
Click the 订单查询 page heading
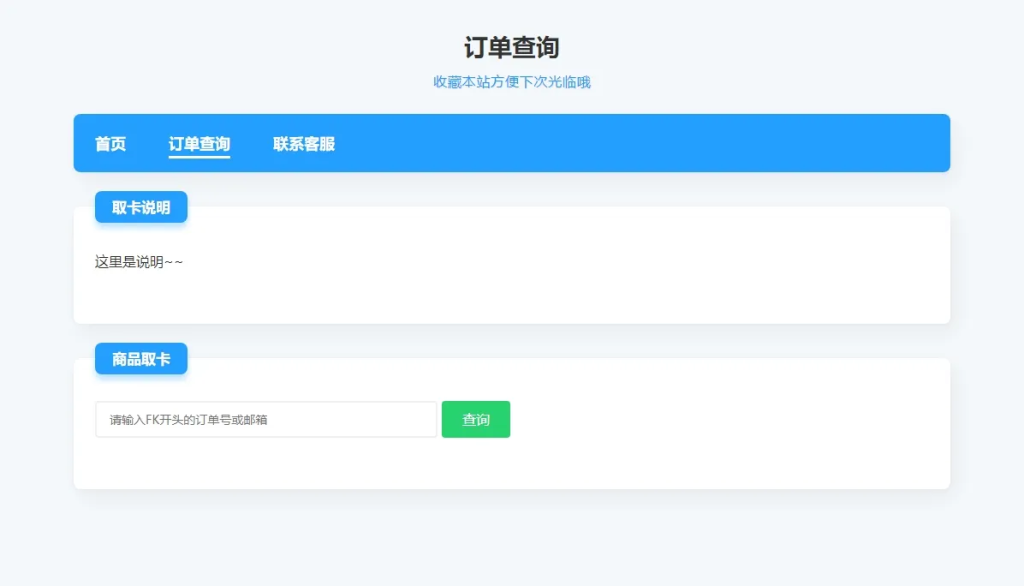[511, 47]
